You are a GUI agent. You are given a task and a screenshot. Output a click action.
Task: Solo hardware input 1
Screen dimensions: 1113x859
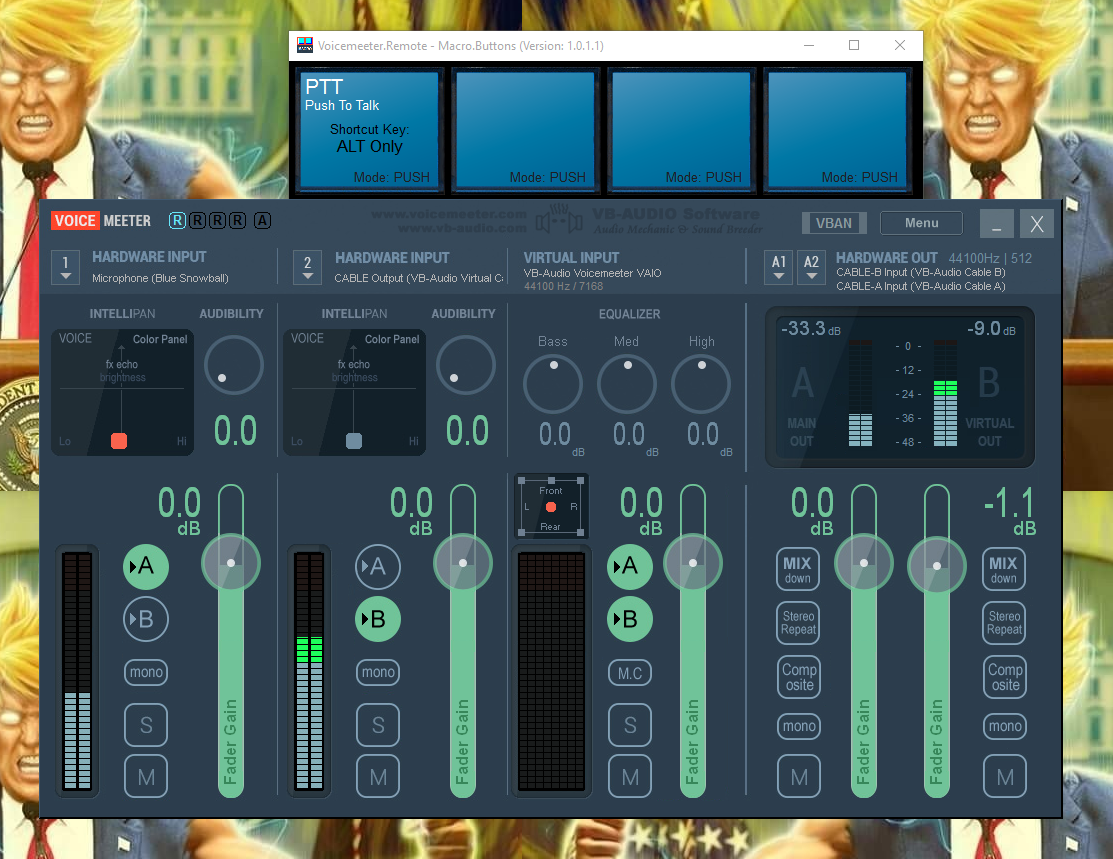pyautogui.click(x=146, y=725)
